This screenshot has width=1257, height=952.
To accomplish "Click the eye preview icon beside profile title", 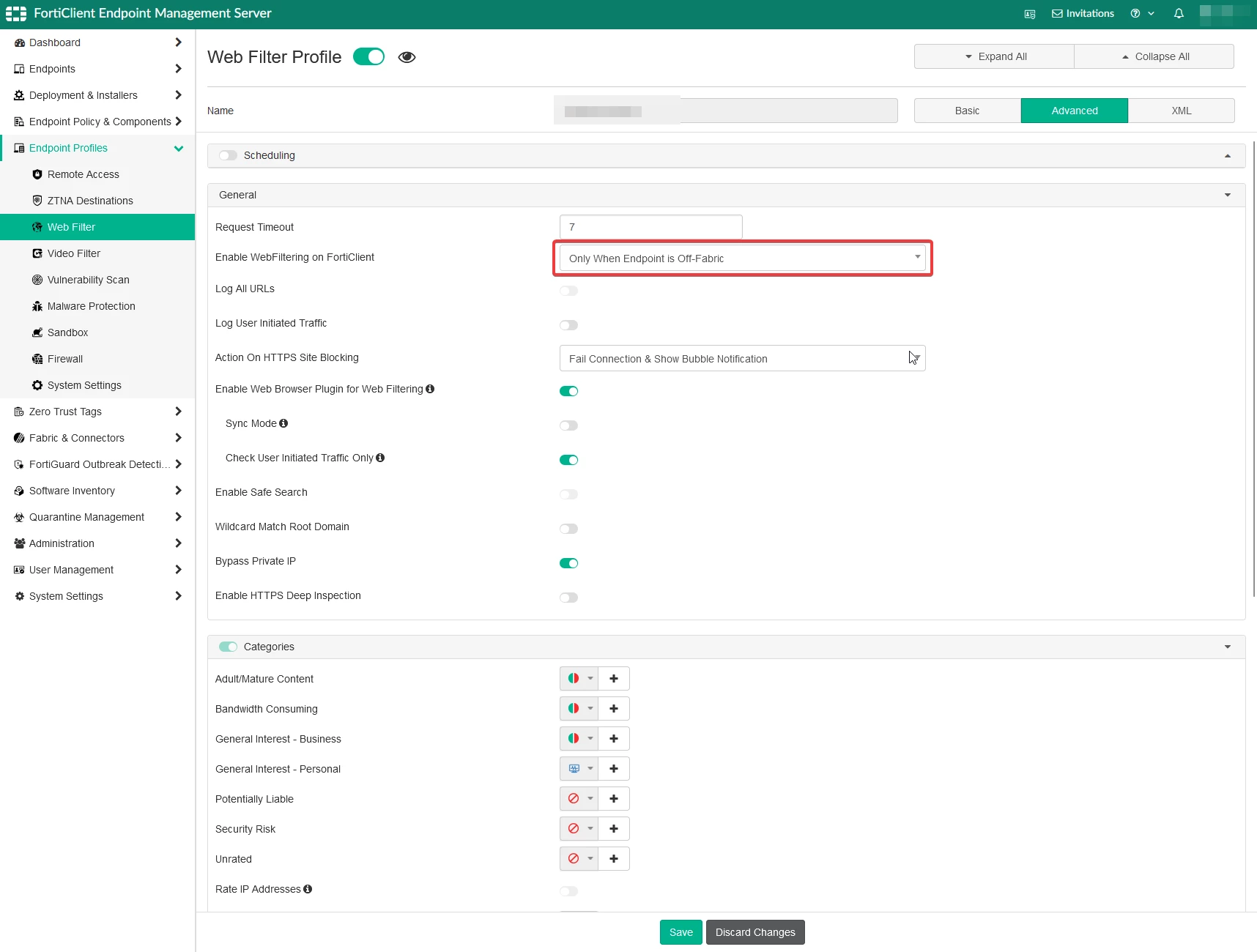I will [407, 57].
